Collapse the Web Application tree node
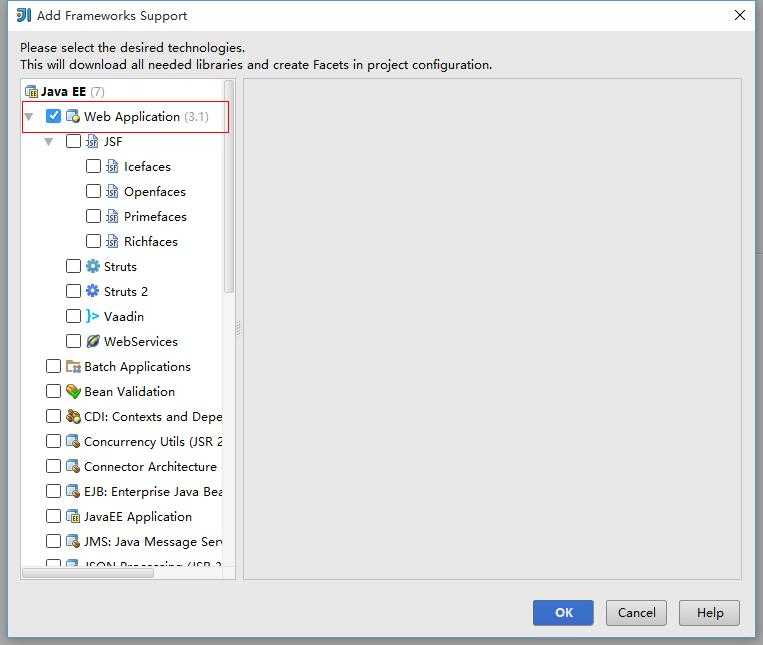The image size is (763, 645). pos(29,117)
